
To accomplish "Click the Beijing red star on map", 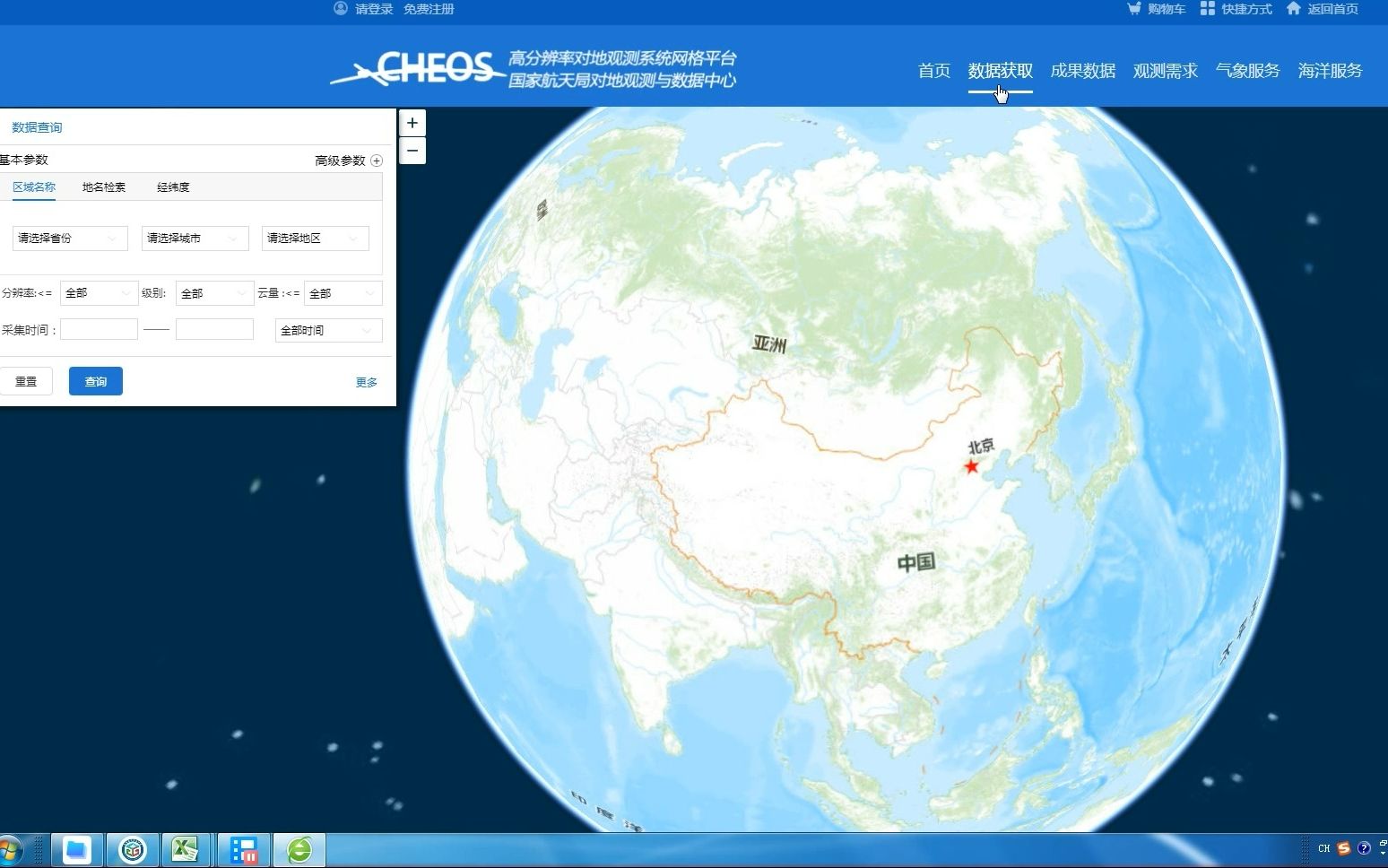I will pos(972,466).
